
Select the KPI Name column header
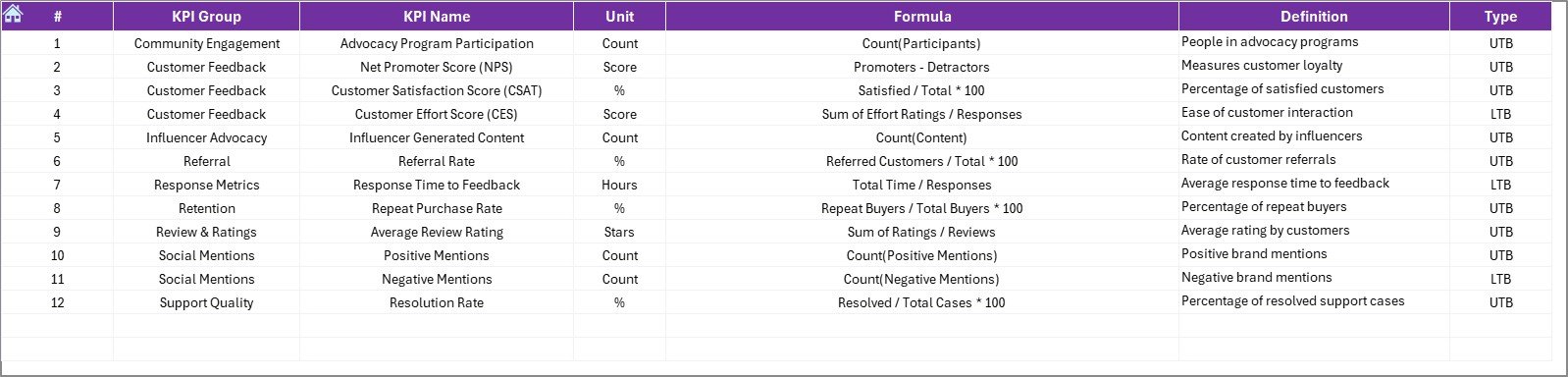pos(437,16)
